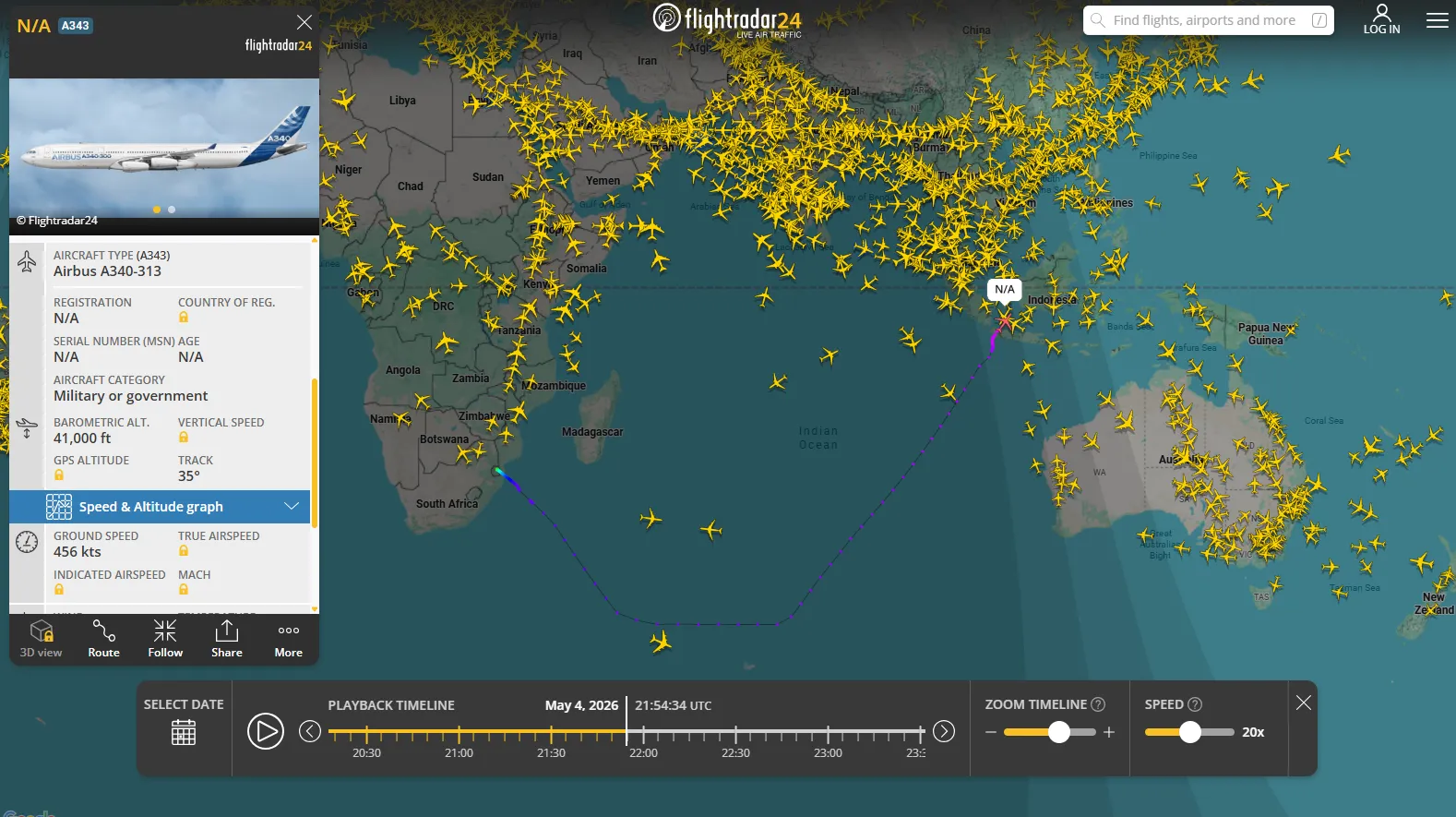Image resolution: width=1456 pixels, height=817 pixels.
Task: Click the "Airbus A340-313" text
Action: tap(107, 271)
